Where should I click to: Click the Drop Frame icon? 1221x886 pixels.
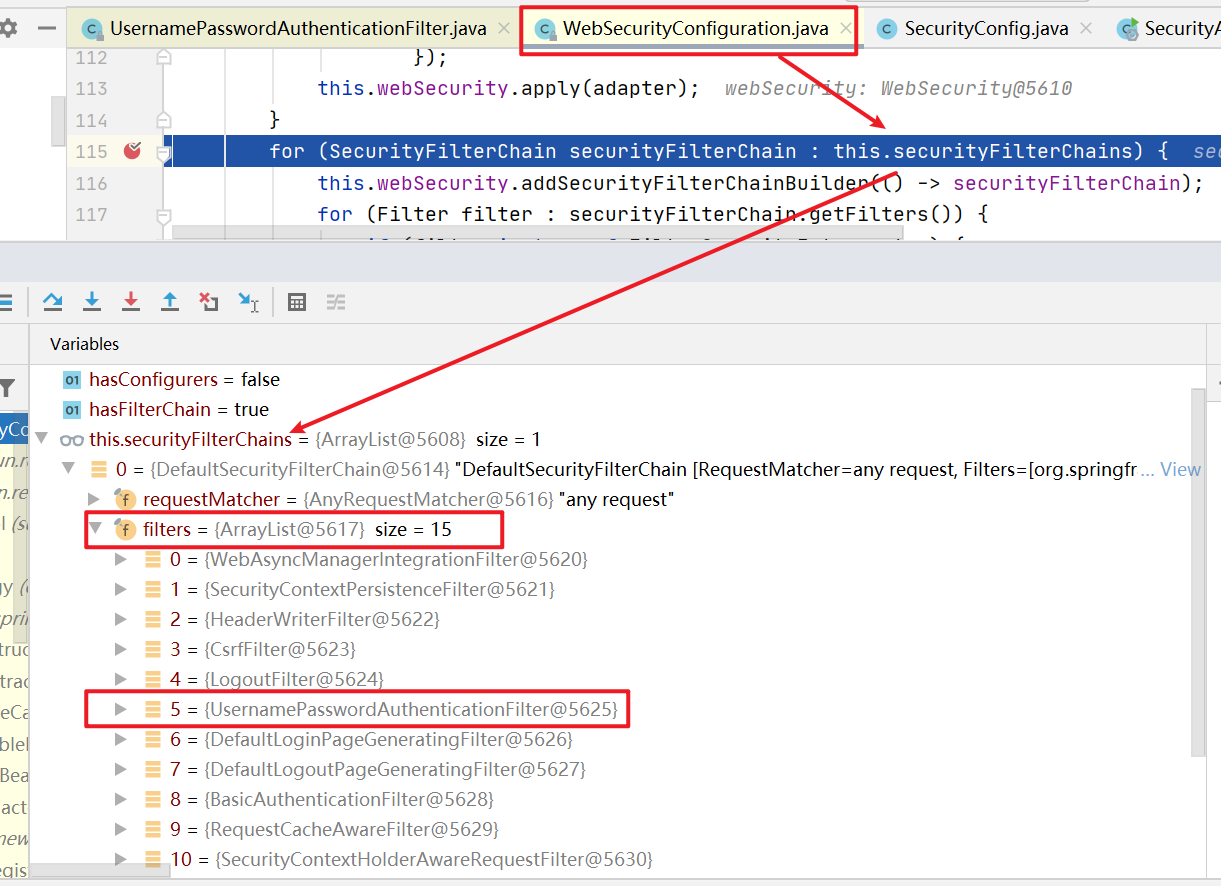[208, 301]
